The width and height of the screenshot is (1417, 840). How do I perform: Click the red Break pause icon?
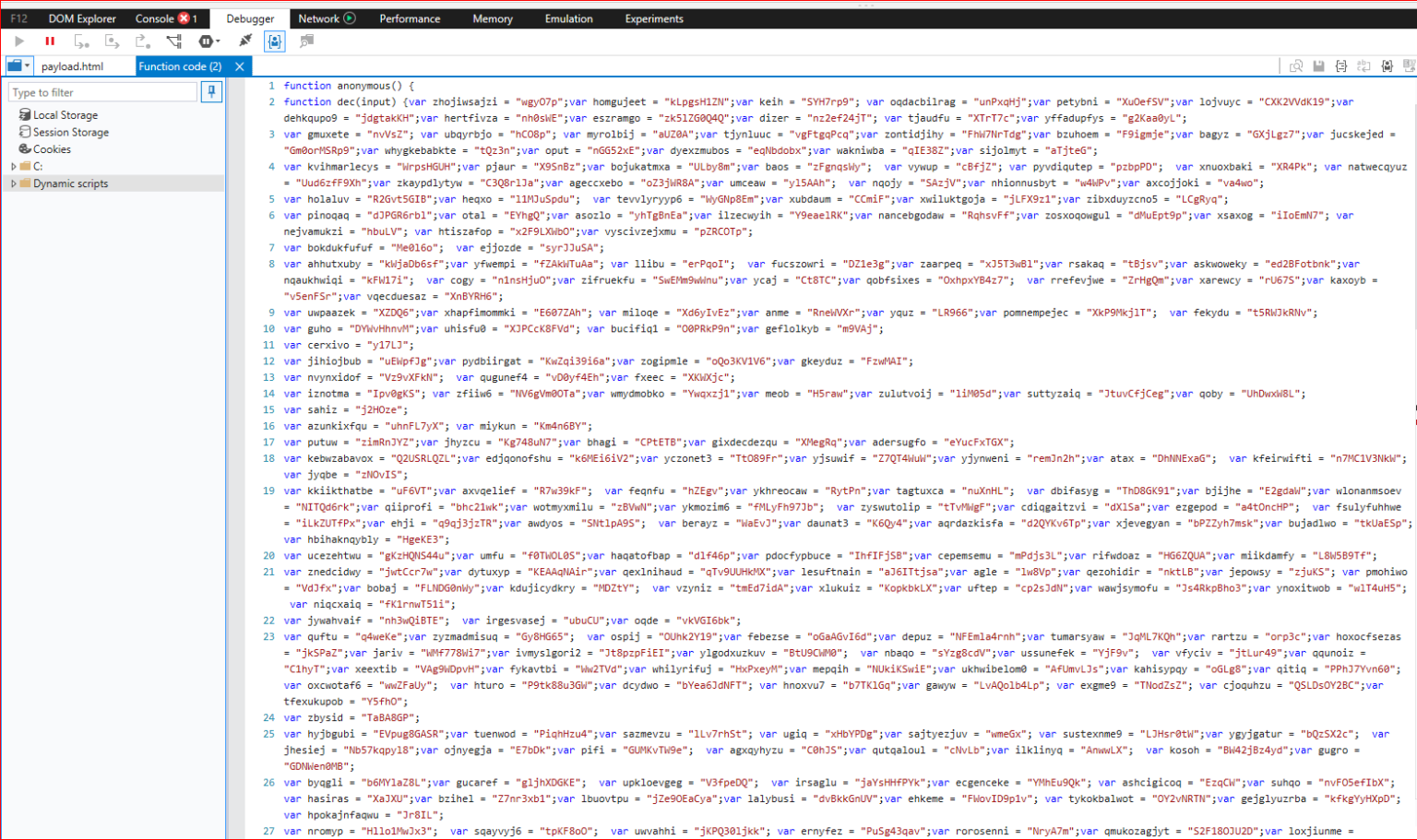[50, 41]
